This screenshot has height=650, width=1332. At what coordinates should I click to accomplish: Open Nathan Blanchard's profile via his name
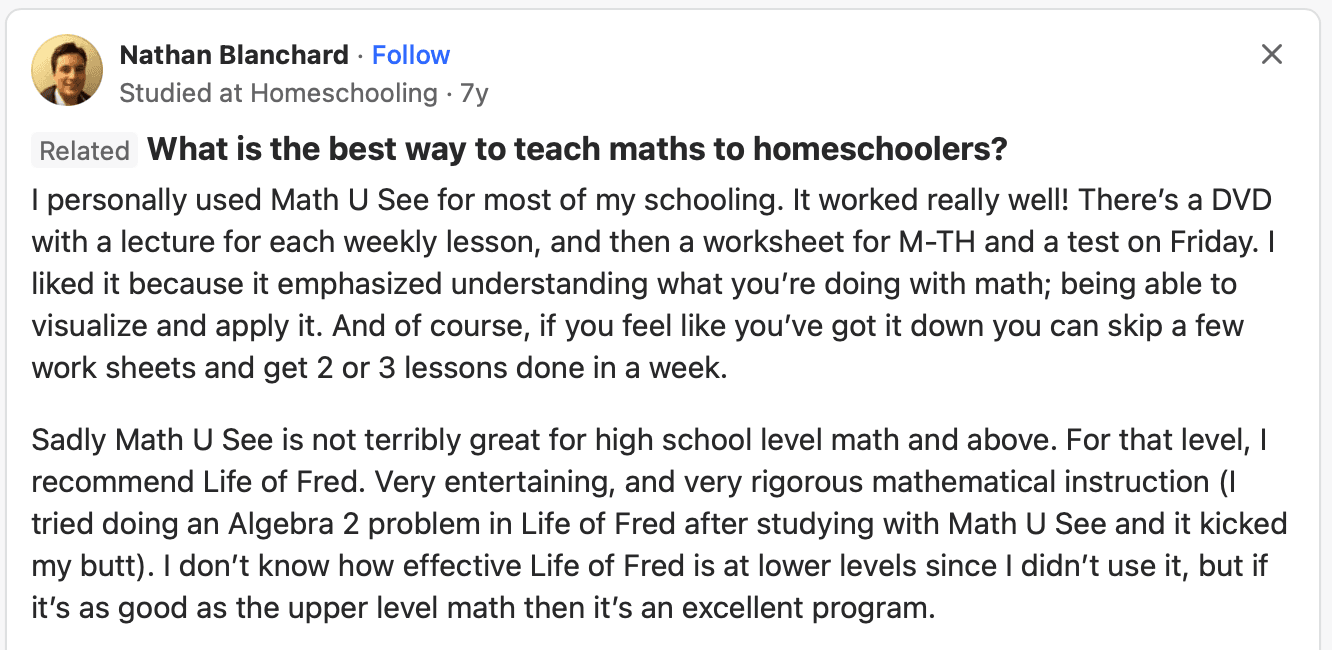pyautogui.click(x=232, y=55)
